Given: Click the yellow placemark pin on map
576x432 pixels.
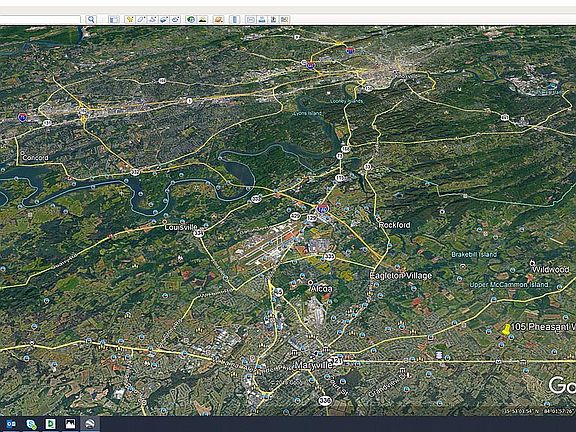Looking at the screenshot, I should [506, 330].
